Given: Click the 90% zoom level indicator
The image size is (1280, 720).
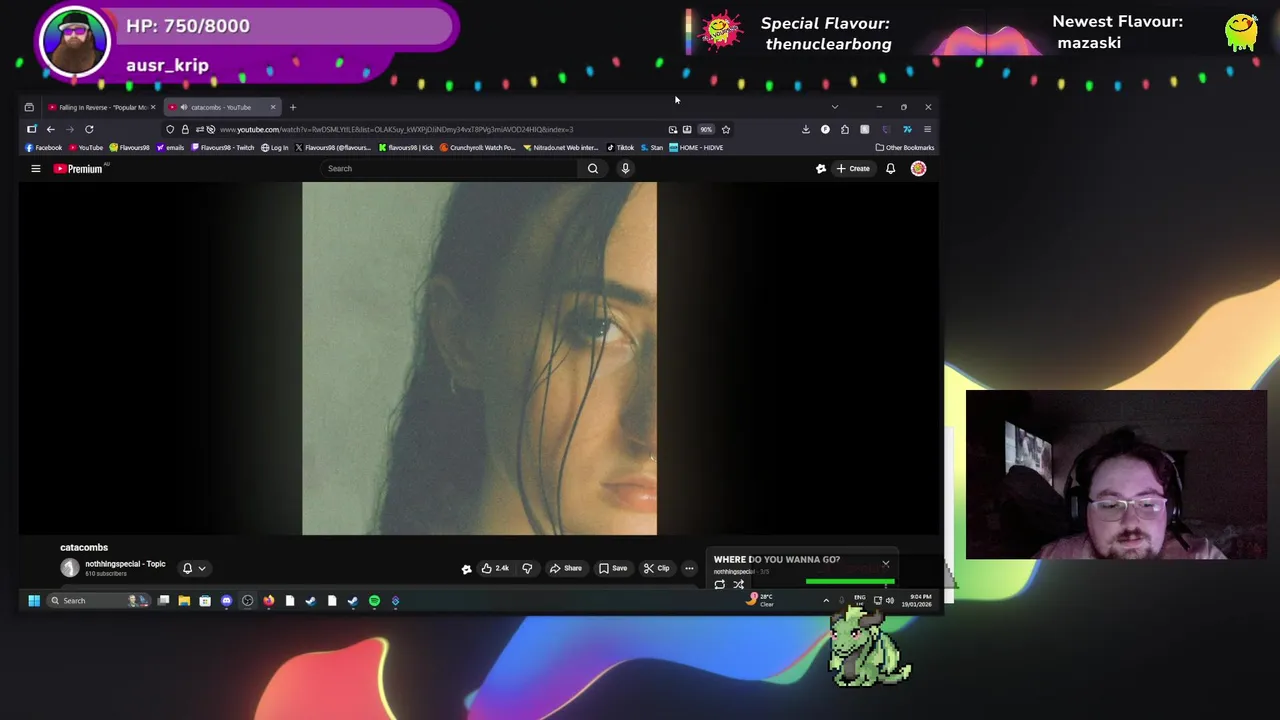Looking at the screenshot, I should (x=706, y=129).
